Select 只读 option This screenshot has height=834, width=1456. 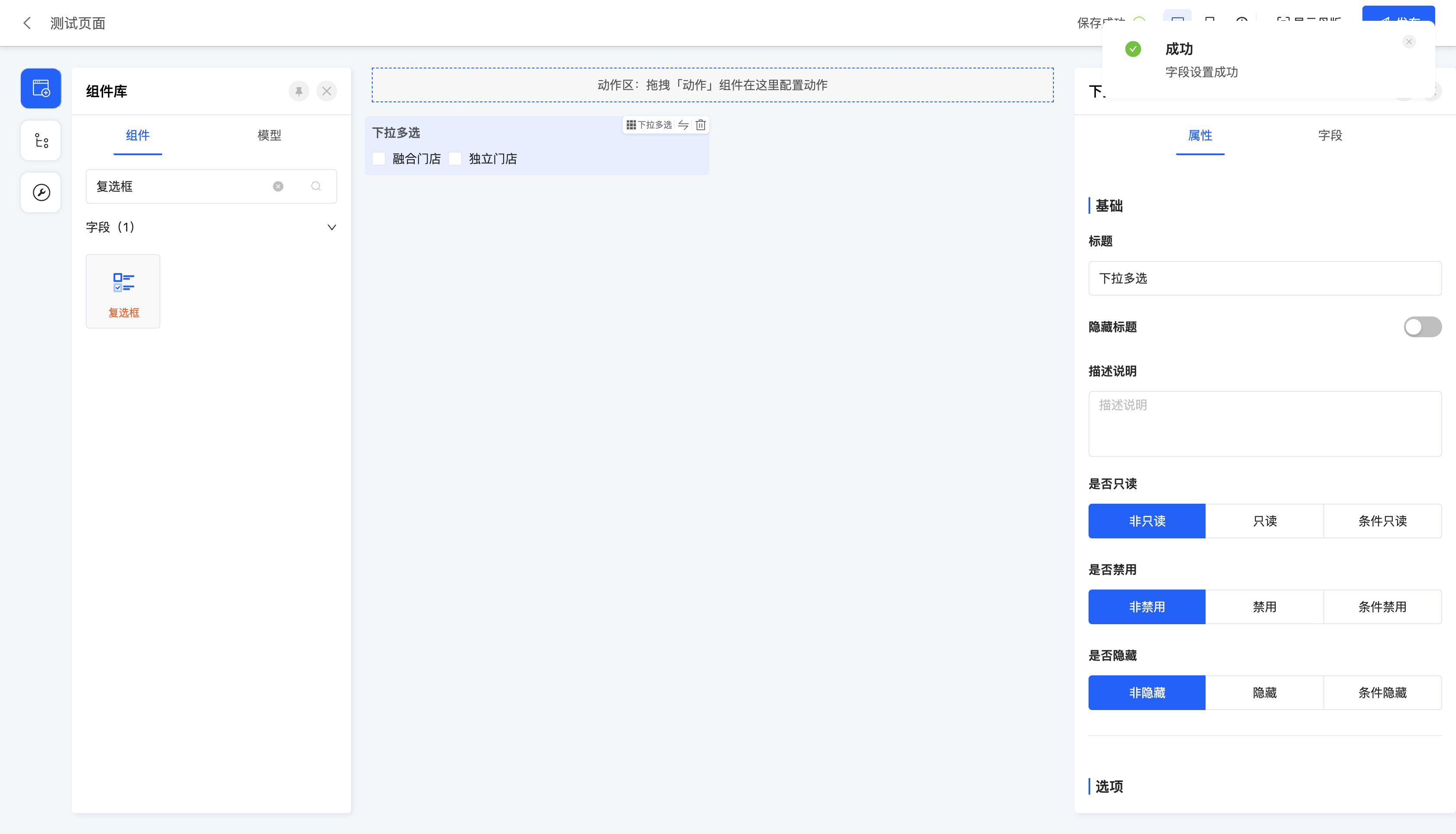[x=1264, y=521]
